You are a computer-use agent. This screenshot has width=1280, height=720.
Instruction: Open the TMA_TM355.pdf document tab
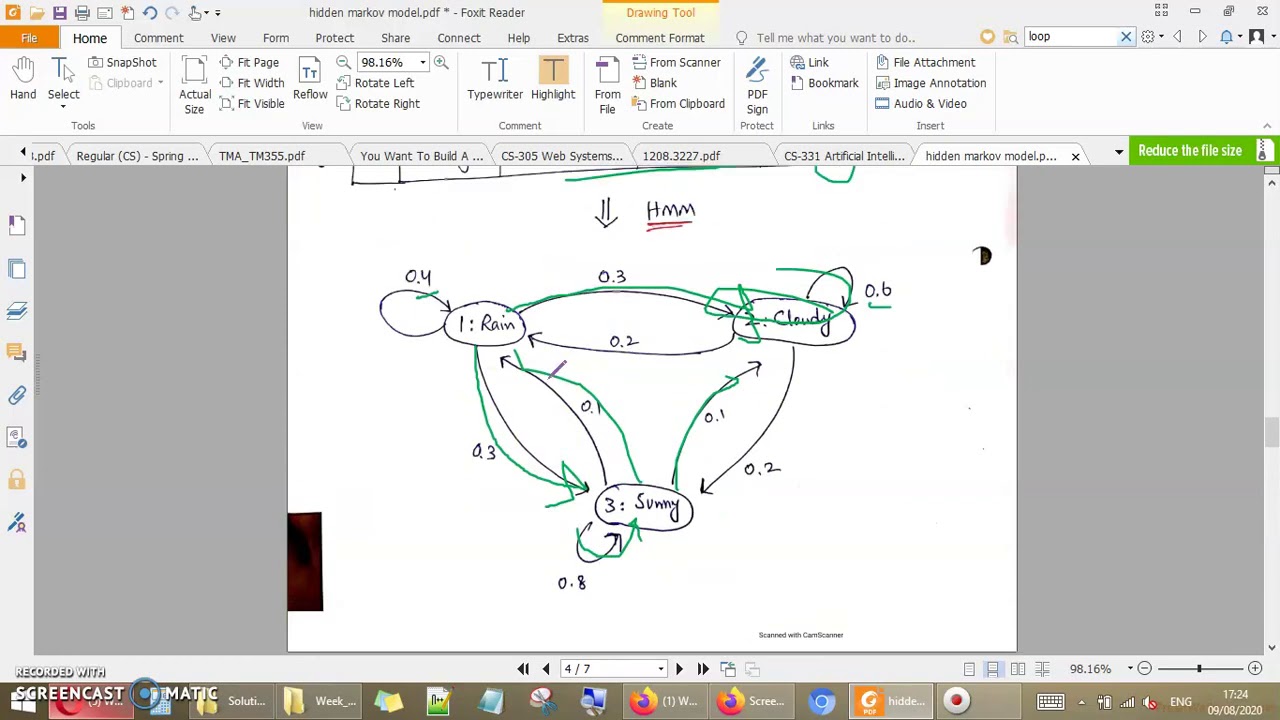point(262,156)
